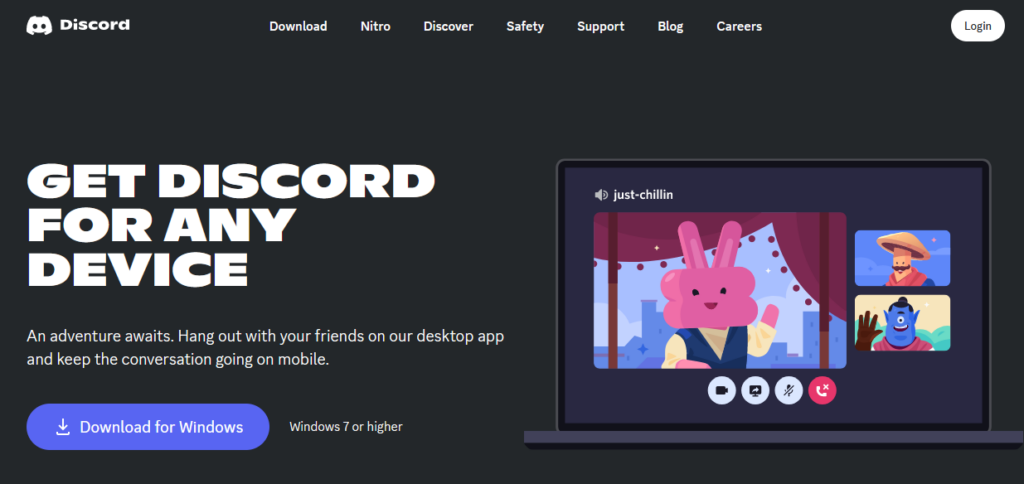Viewport: 1024px width, 484px height.
Task: Click the camera icon in laptop illustration
Action: click(x=722, y=391)
